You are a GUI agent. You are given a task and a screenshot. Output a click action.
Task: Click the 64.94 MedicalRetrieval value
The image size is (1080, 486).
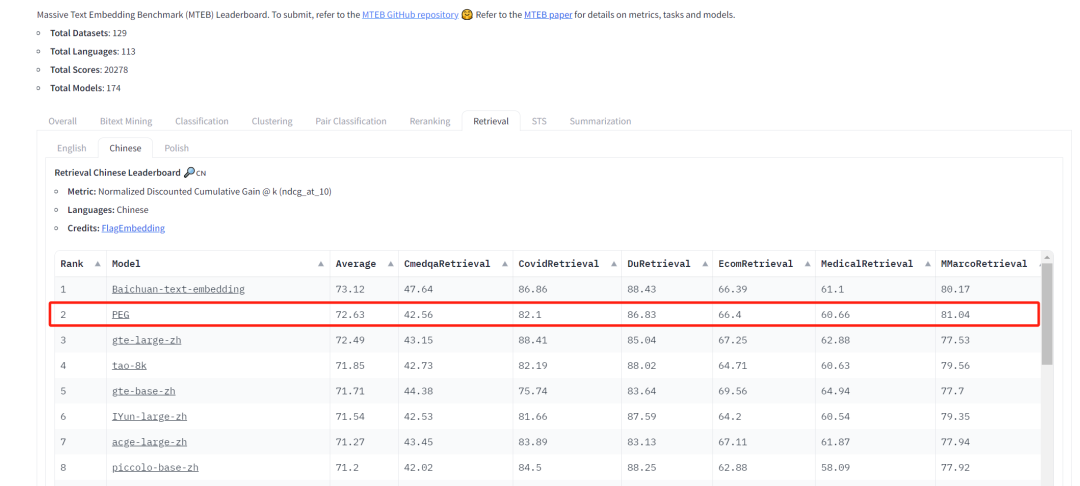coord(833,391)
